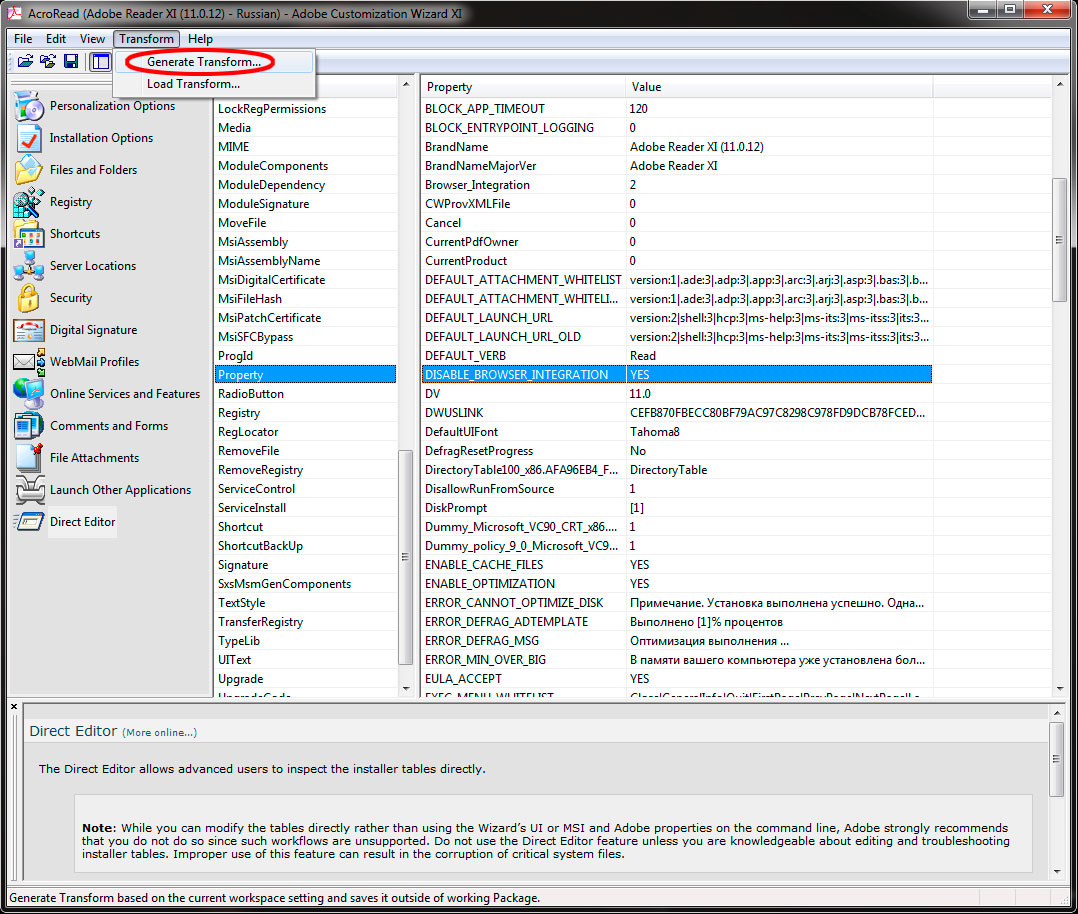Viewport: 1078px width, 914px height.
Task: Select the SxsMsmGenComponents table
Action: [x=305, y=584]
